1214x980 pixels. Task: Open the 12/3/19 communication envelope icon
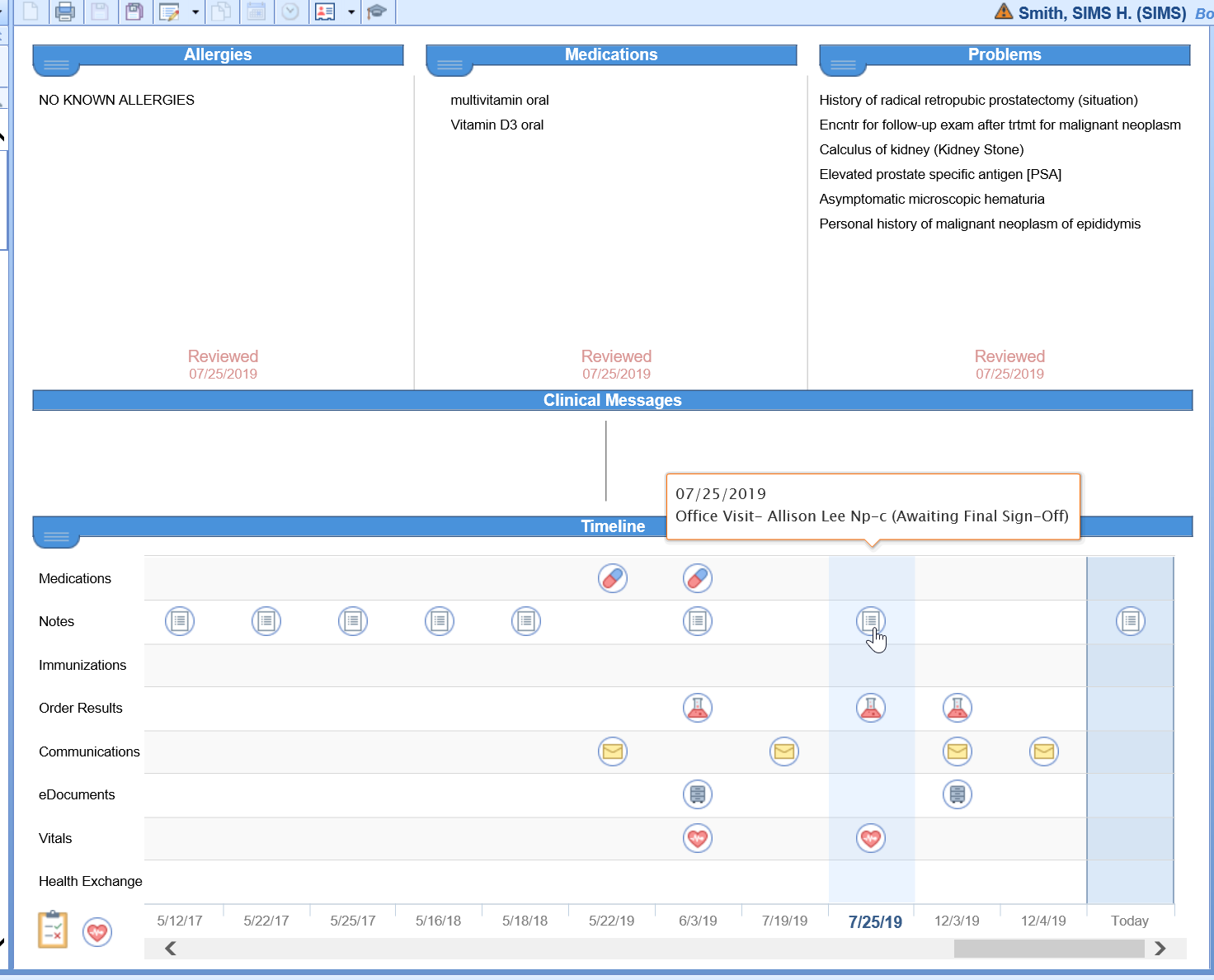(958, 751)
